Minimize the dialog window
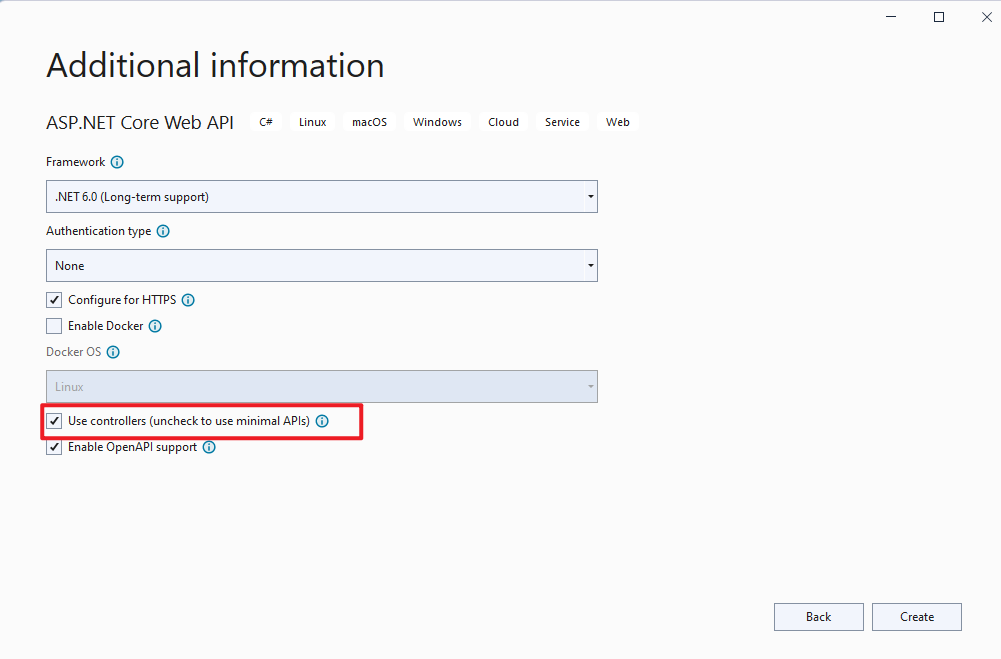This screenshot has width=1001, height=659. pos(891,17)
